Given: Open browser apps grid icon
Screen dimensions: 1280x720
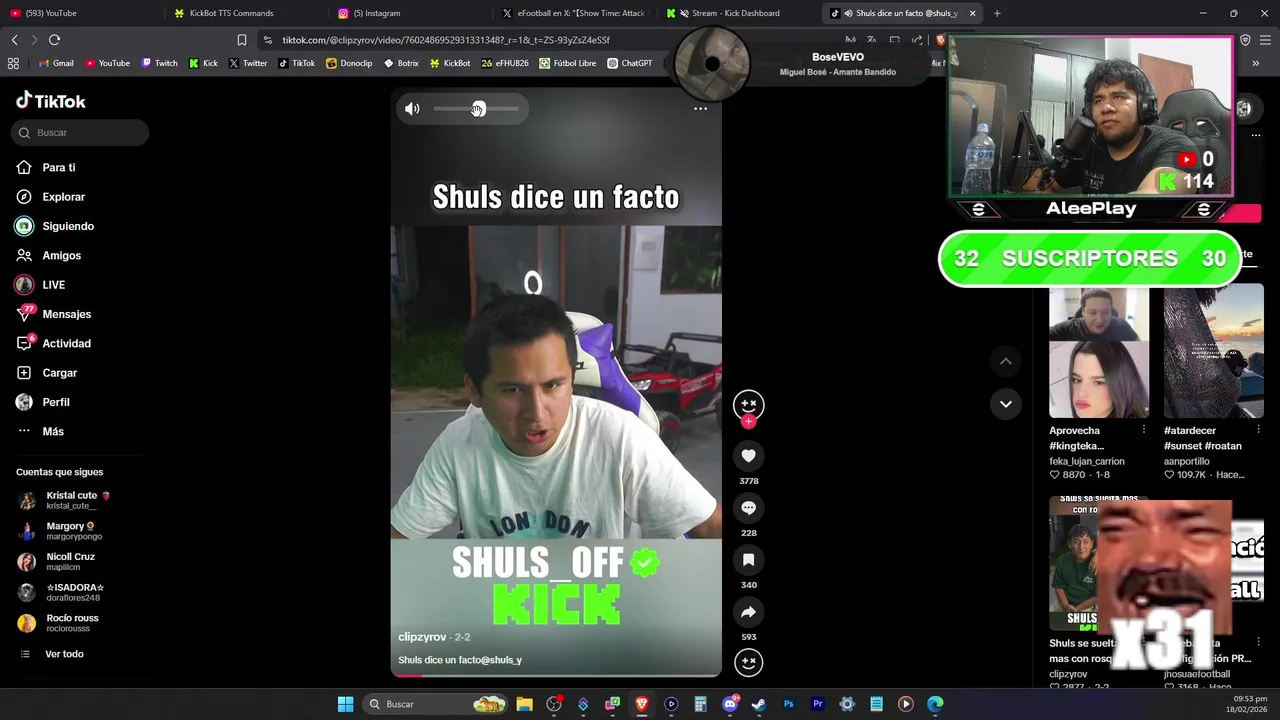Looking at the screenshot, I should pyautogui.click(x=13, y=63).
